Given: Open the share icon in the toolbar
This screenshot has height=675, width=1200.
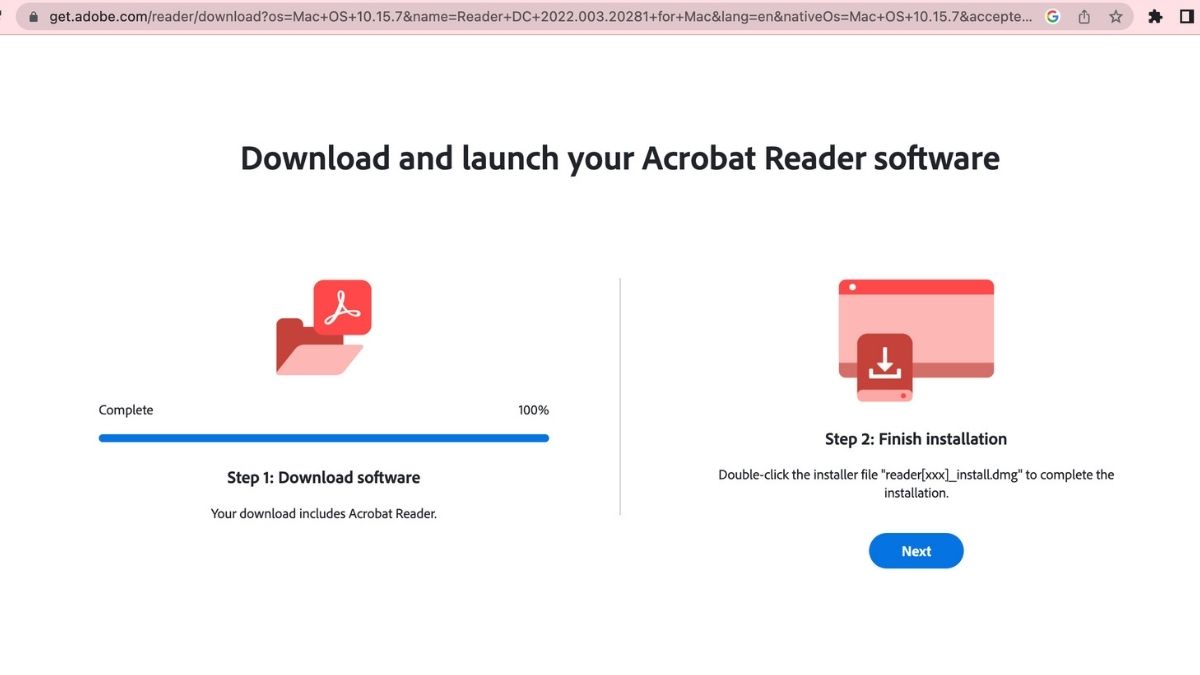Looking at the screenshot, I should coord(1083,16).
